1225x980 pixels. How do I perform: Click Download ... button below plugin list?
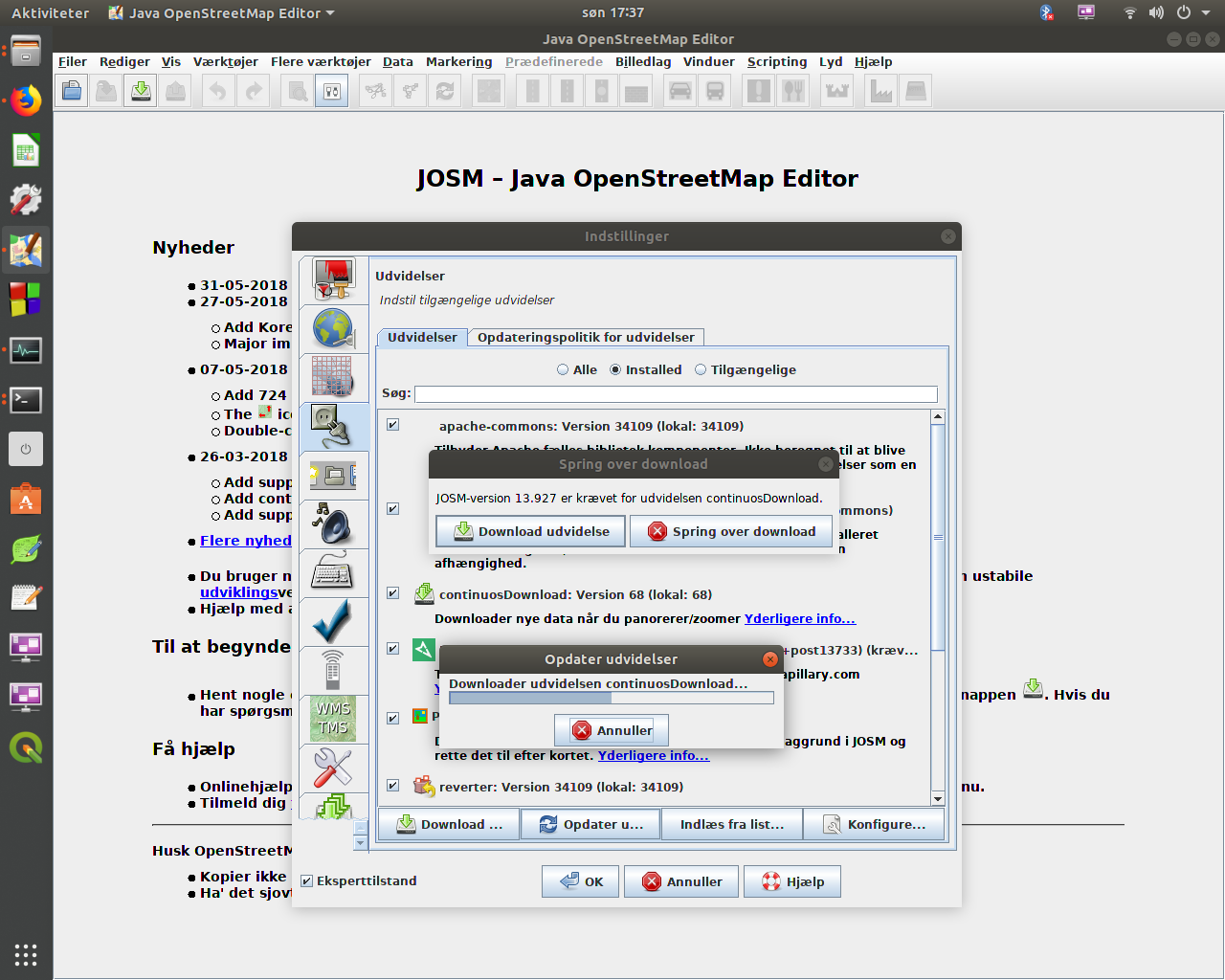click(x=449, y=824)
